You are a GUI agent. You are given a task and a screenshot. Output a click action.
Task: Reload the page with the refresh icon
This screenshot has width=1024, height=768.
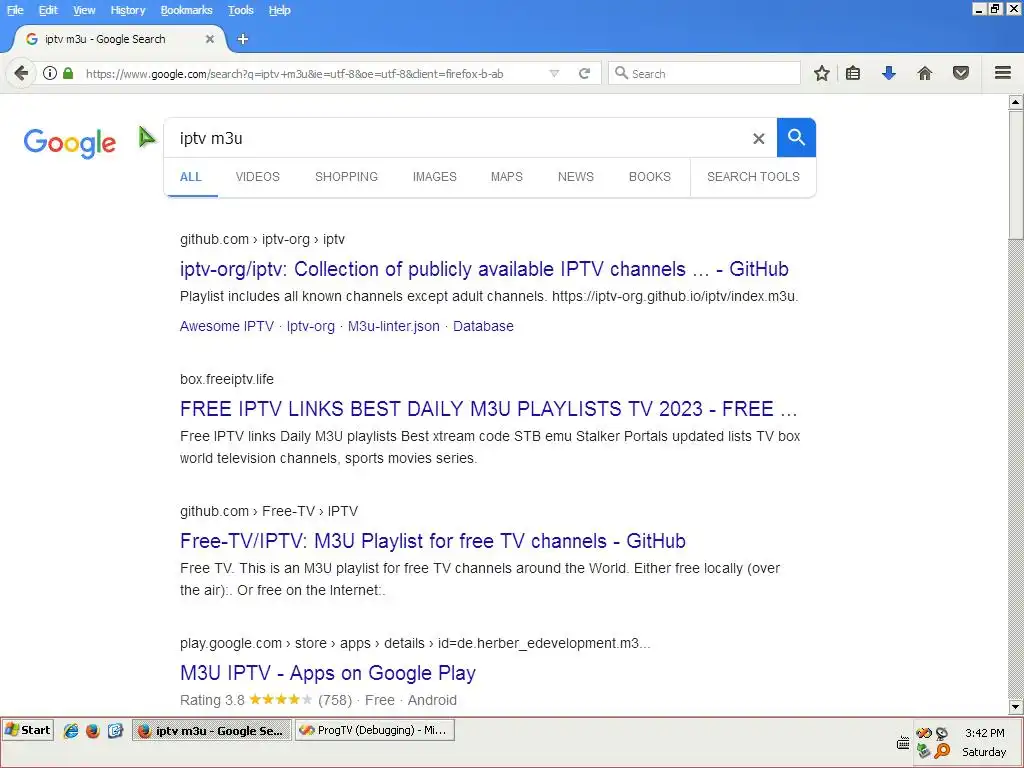pos(584,73)
